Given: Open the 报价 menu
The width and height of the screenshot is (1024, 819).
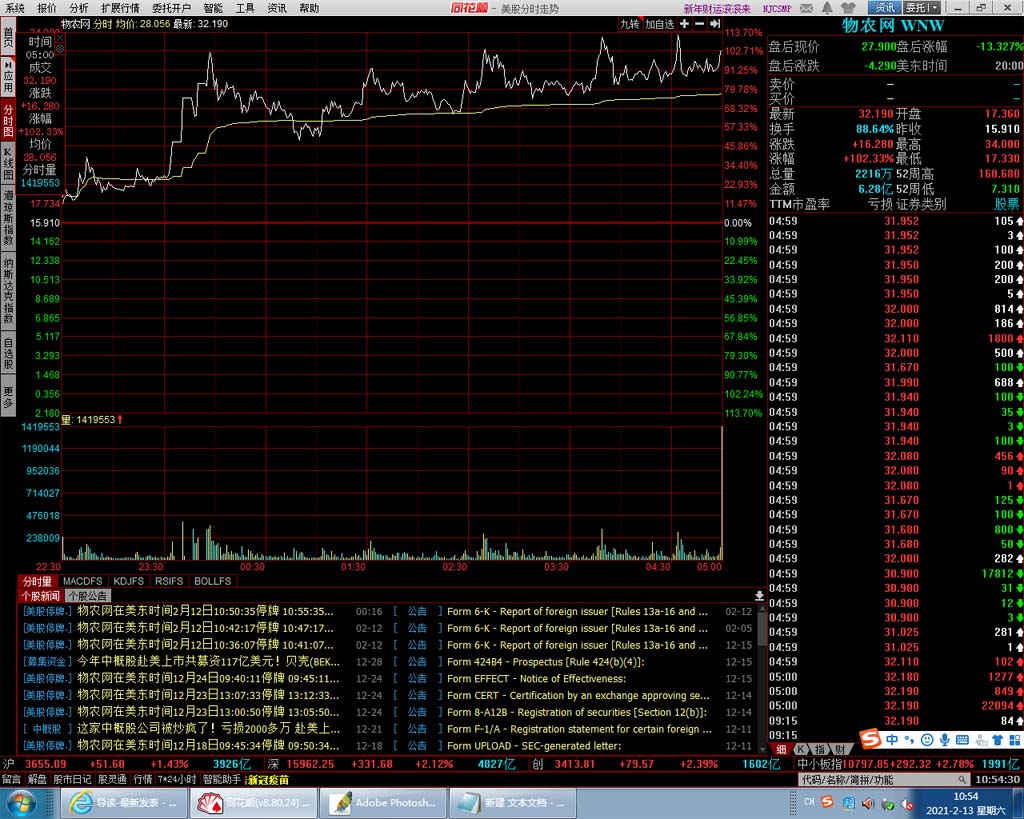Looking at the screenshot, I should click(47, 8).
